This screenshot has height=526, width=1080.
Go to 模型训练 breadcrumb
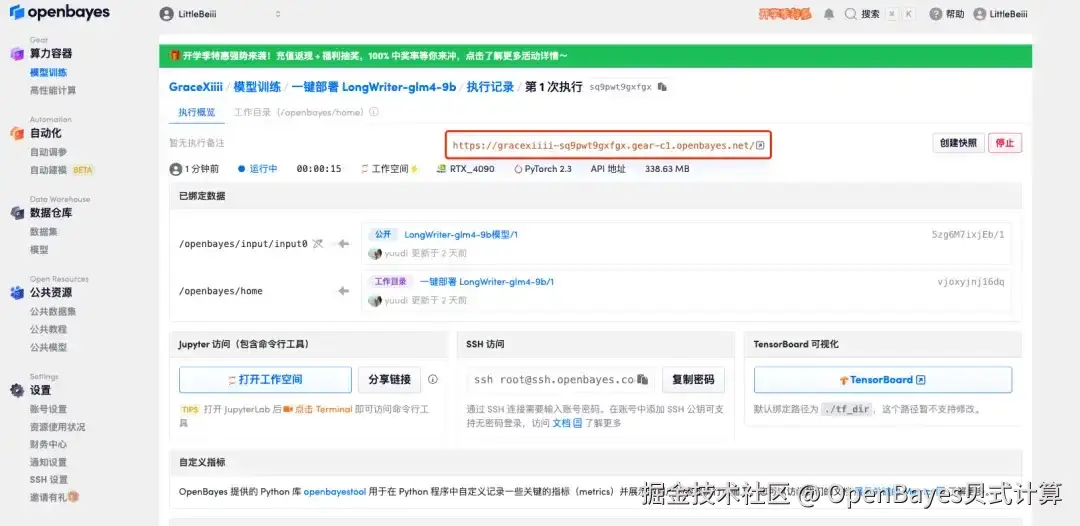(x=257, y=87)
